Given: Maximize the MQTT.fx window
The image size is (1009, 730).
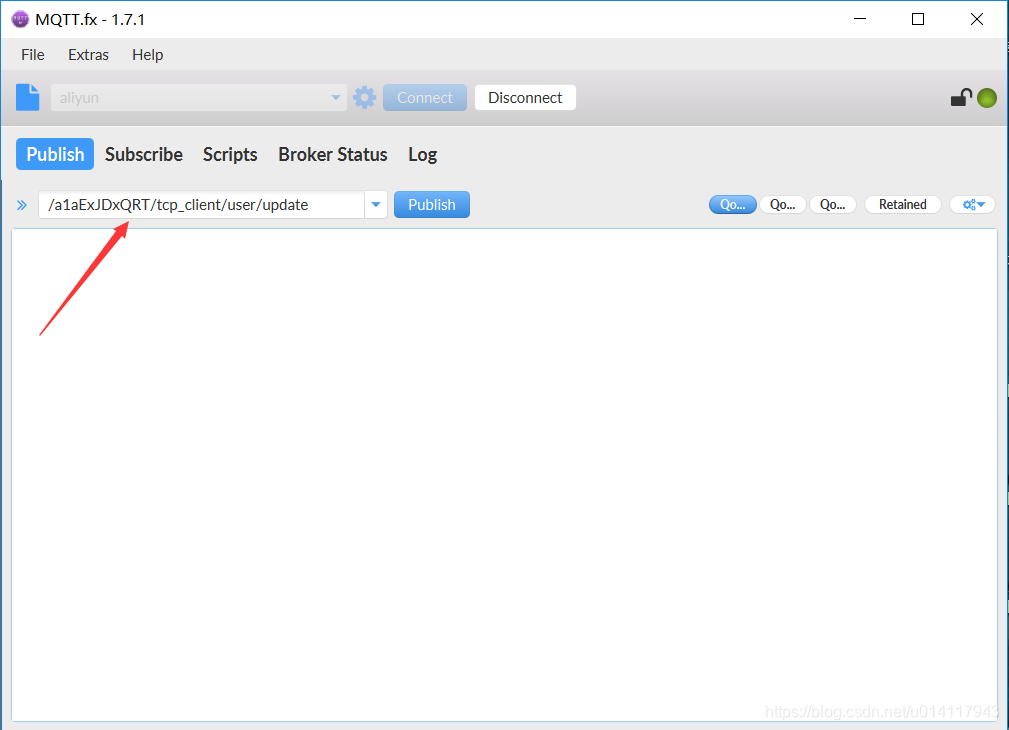Looking at the screenshot, I should click(918, 19).
